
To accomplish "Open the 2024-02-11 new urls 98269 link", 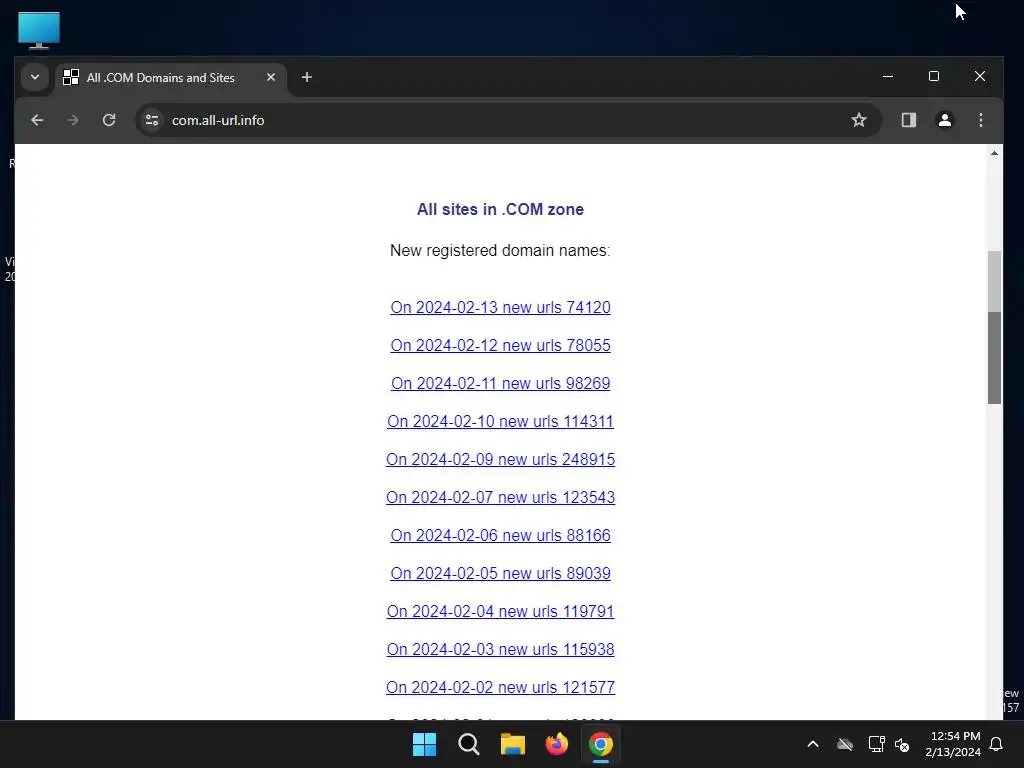I will [500, 383].
